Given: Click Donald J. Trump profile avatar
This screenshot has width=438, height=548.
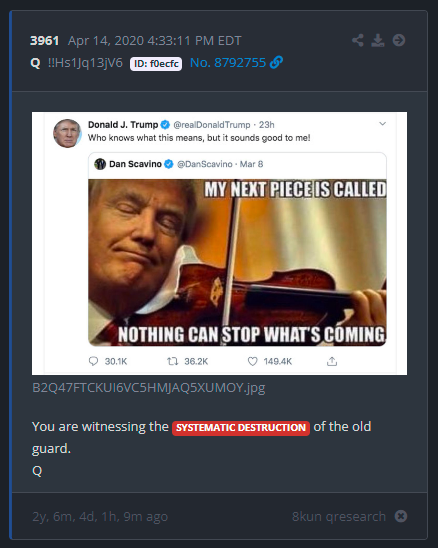Looking at the screenshot, I should 67,133.
